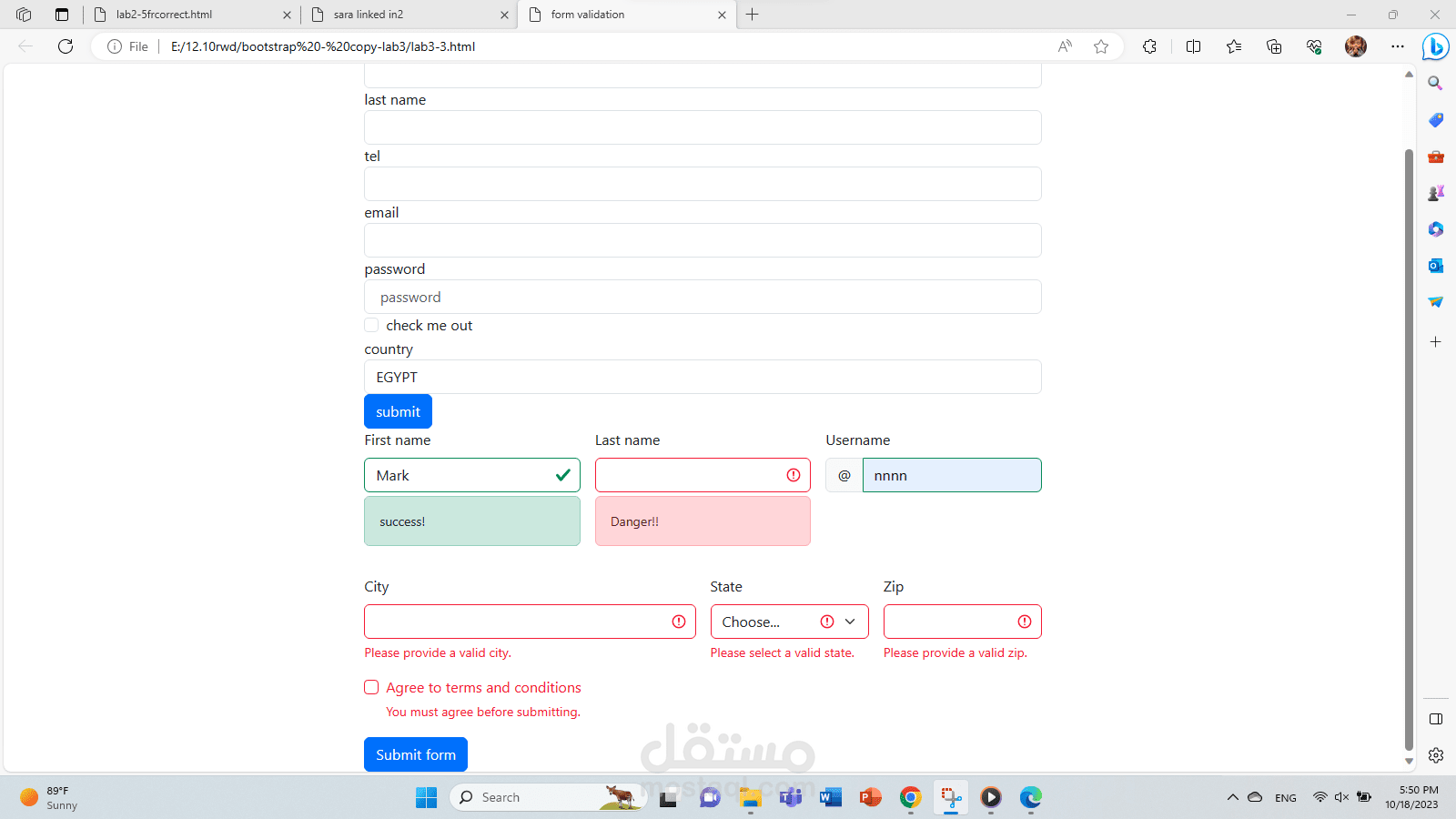Add this page to favorites
Image resolution: width=1456 pixels, height=819 pixels.
(x=1101, y=46)
